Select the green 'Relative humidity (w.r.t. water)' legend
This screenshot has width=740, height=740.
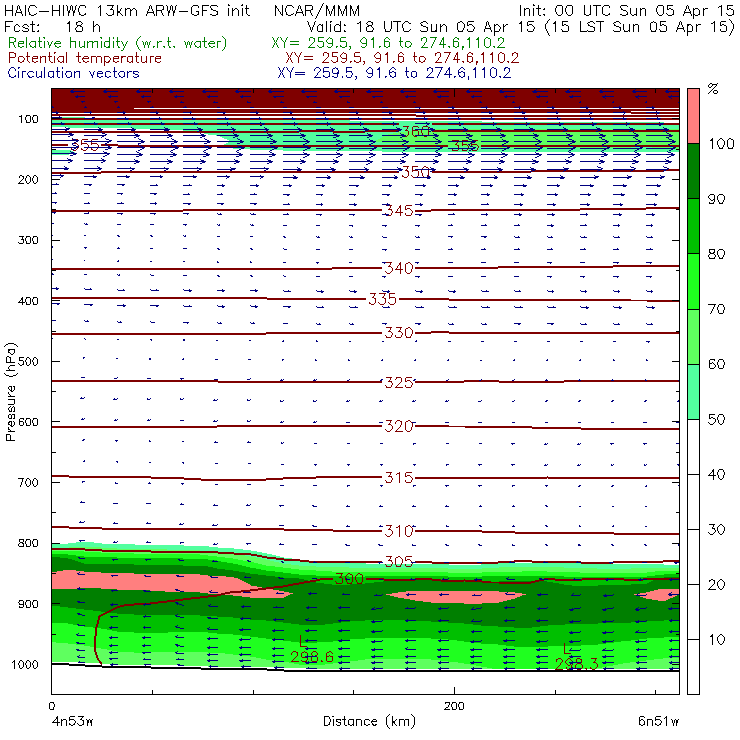tap(118, 43)
